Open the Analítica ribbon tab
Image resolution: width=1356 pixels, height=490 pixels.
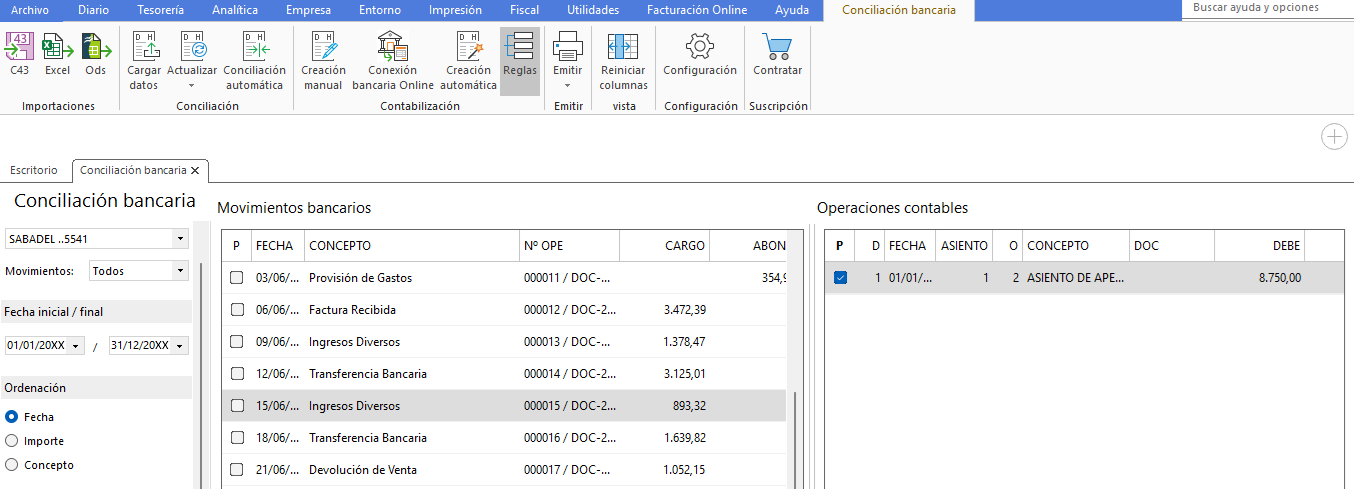[x=235, y=10]
